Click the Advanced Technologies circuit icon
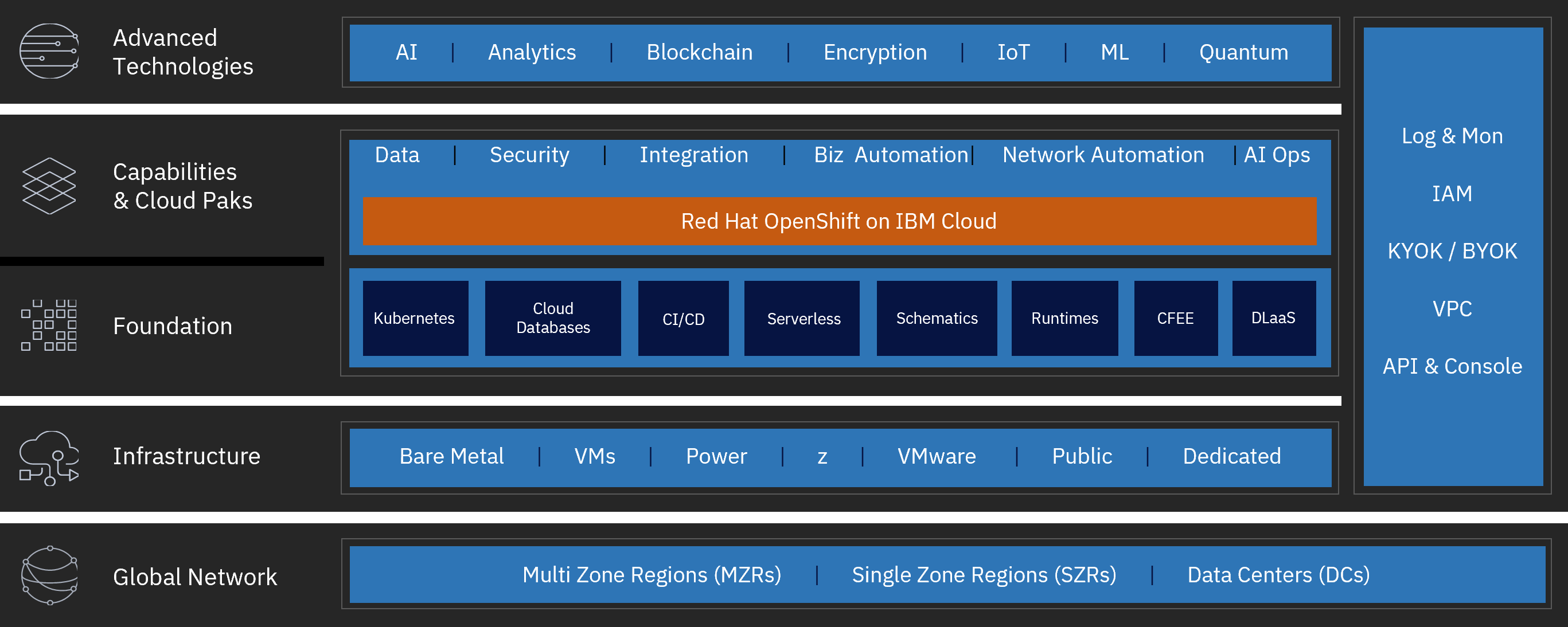Image resolution: width=1568 pixels, height=627 pixels. pos(49,51)
